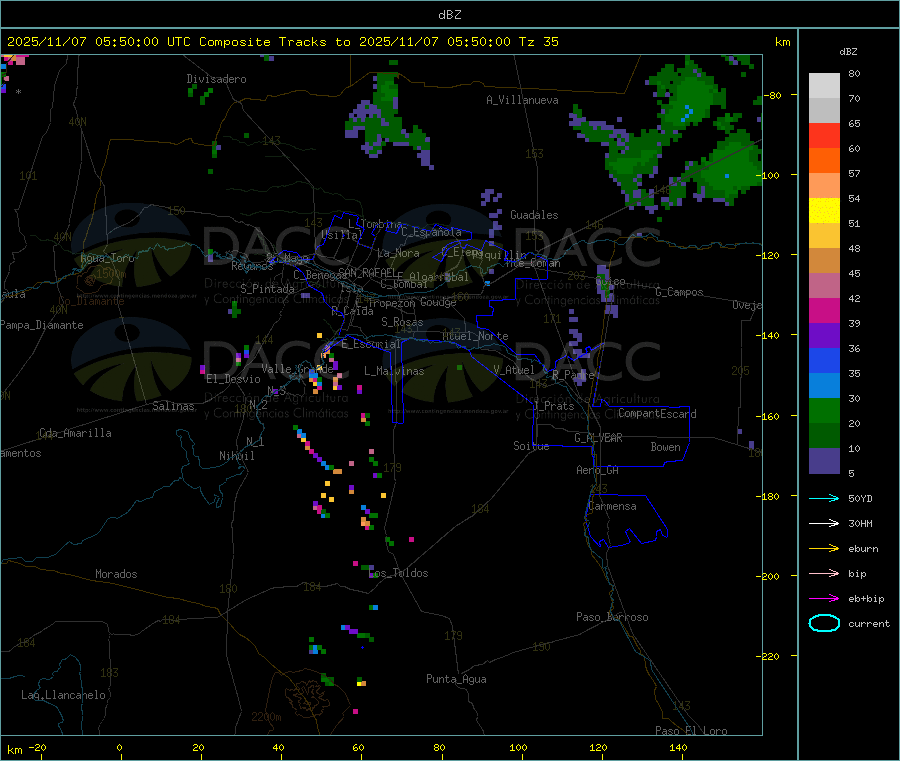Click the A_Villanueva map label

point(522,100)
